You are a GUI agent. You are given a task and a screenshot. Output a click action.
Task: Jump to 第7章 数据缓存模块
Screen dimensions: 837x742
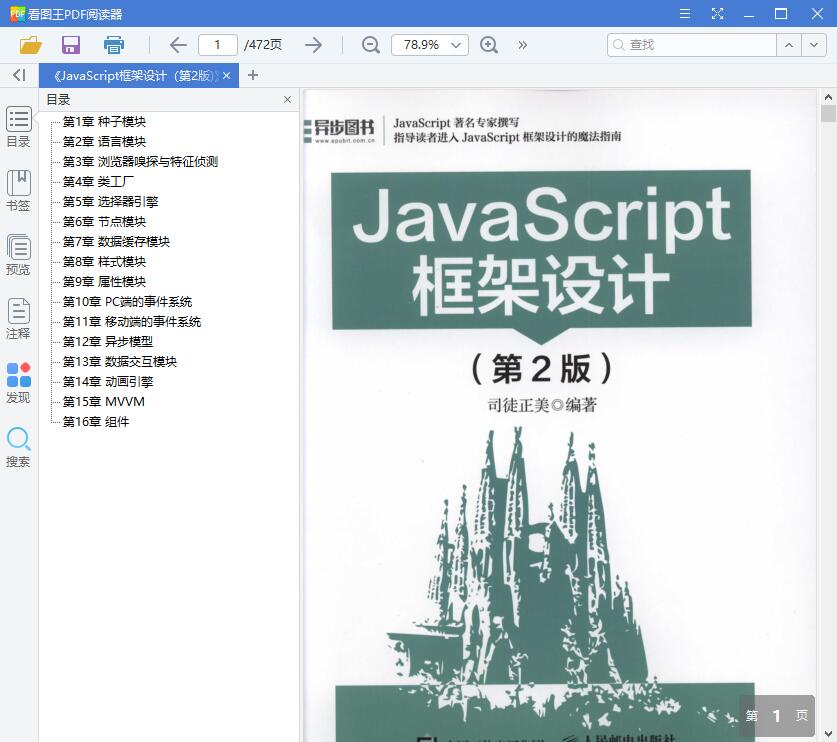[116, 242]
